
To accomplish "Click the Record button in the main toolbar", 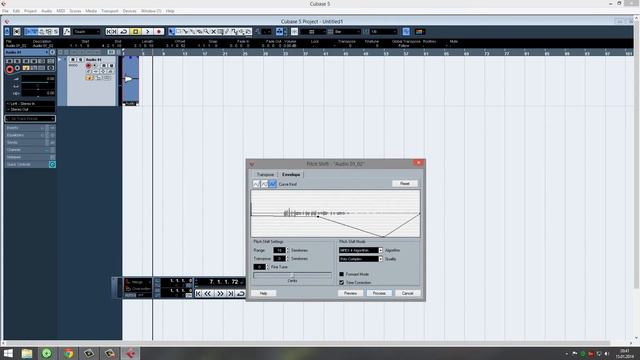I will pyautogui.click(x=159, y=32).
